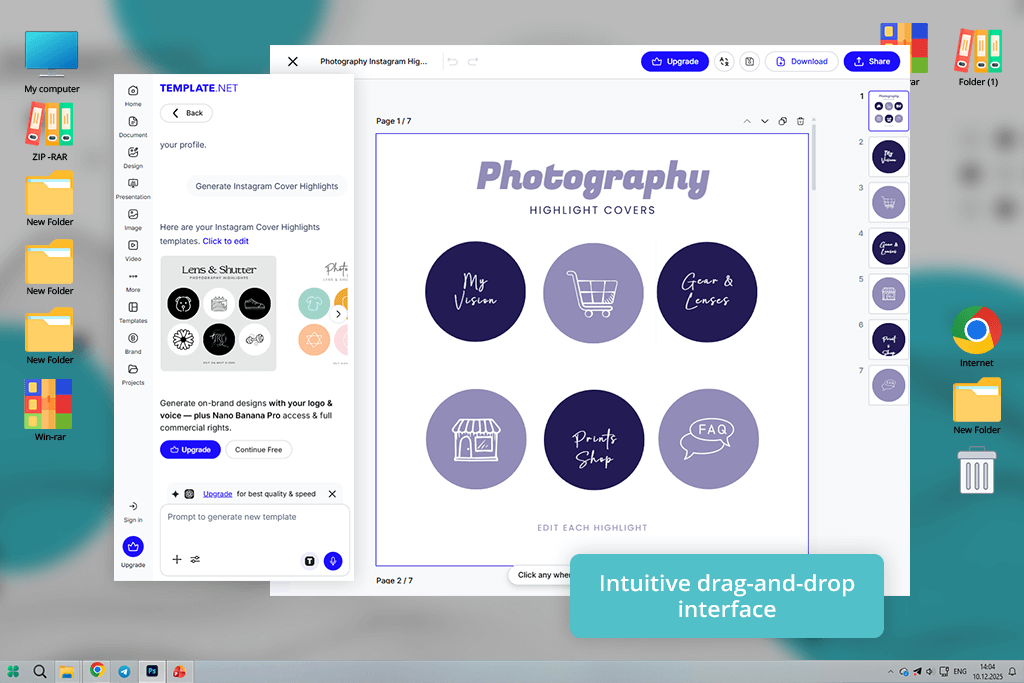The width and height of the screenshot is (1024, 683).
Task: Select the FAQ circle on canvas
Action: tap(709, 439)
